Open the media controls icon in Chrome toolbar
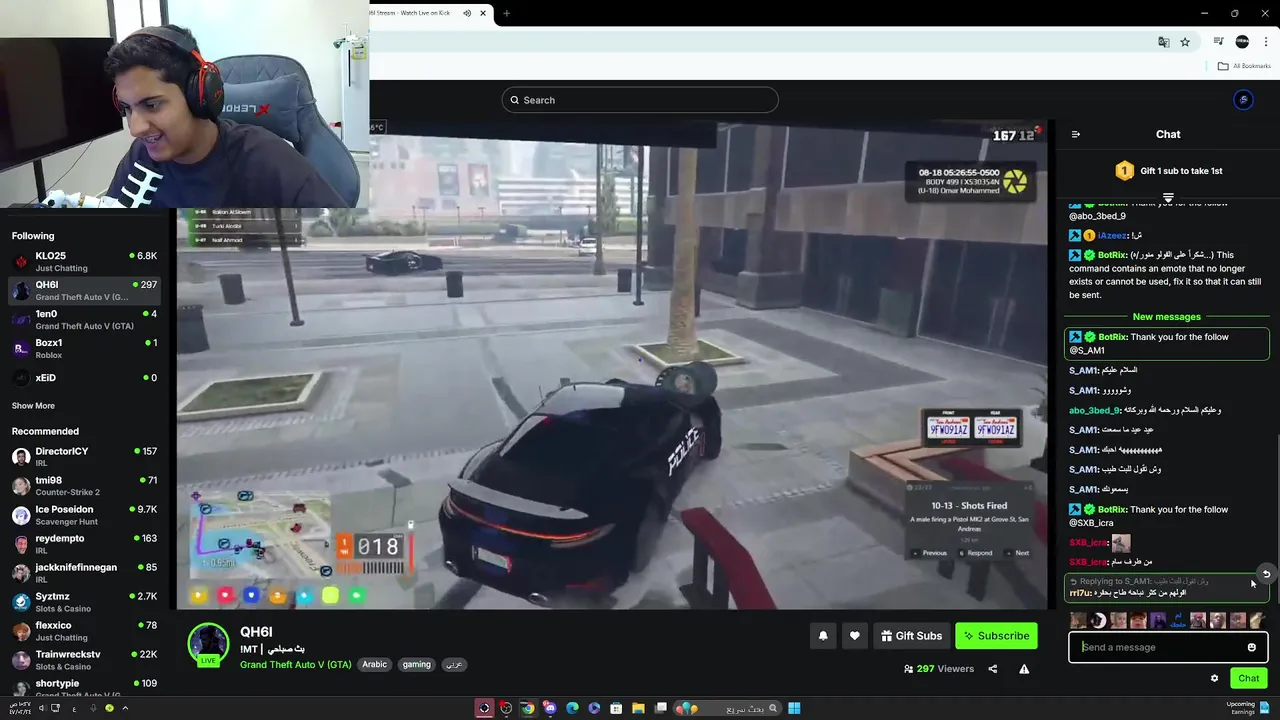Screen dimensions: 1280x720 click(1218, 42)
